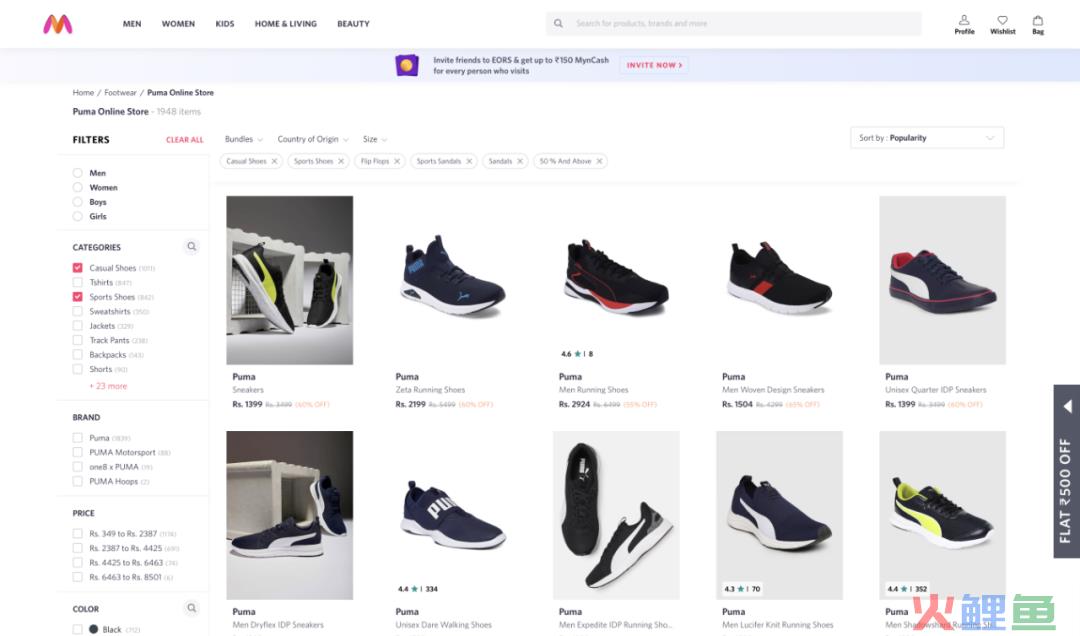Viewport: 1080px width, 636px height.
Task: Check the Backpacks category checkbox
Action: 78,355
